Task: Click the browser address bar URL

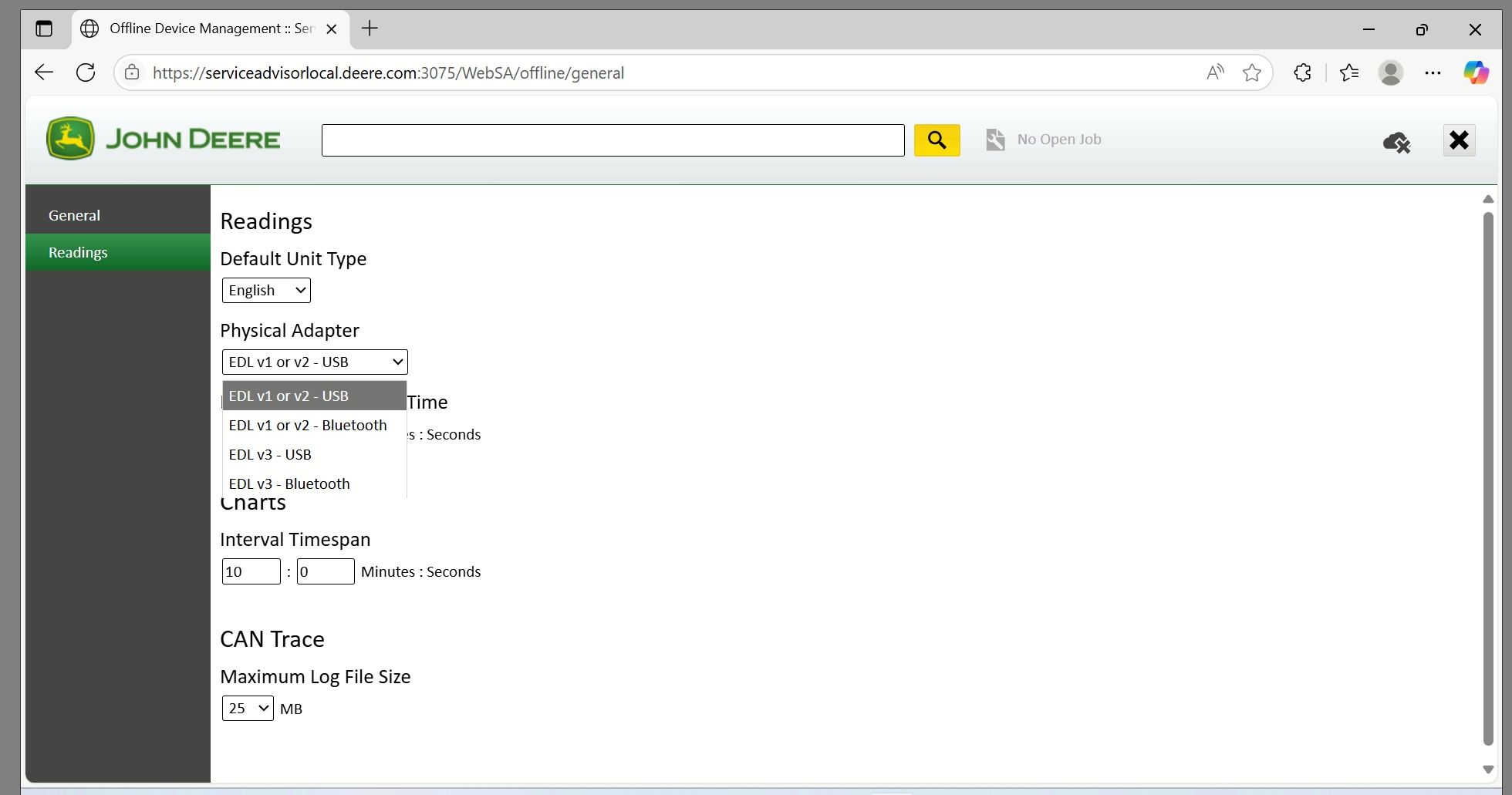Action: [388, 72]
